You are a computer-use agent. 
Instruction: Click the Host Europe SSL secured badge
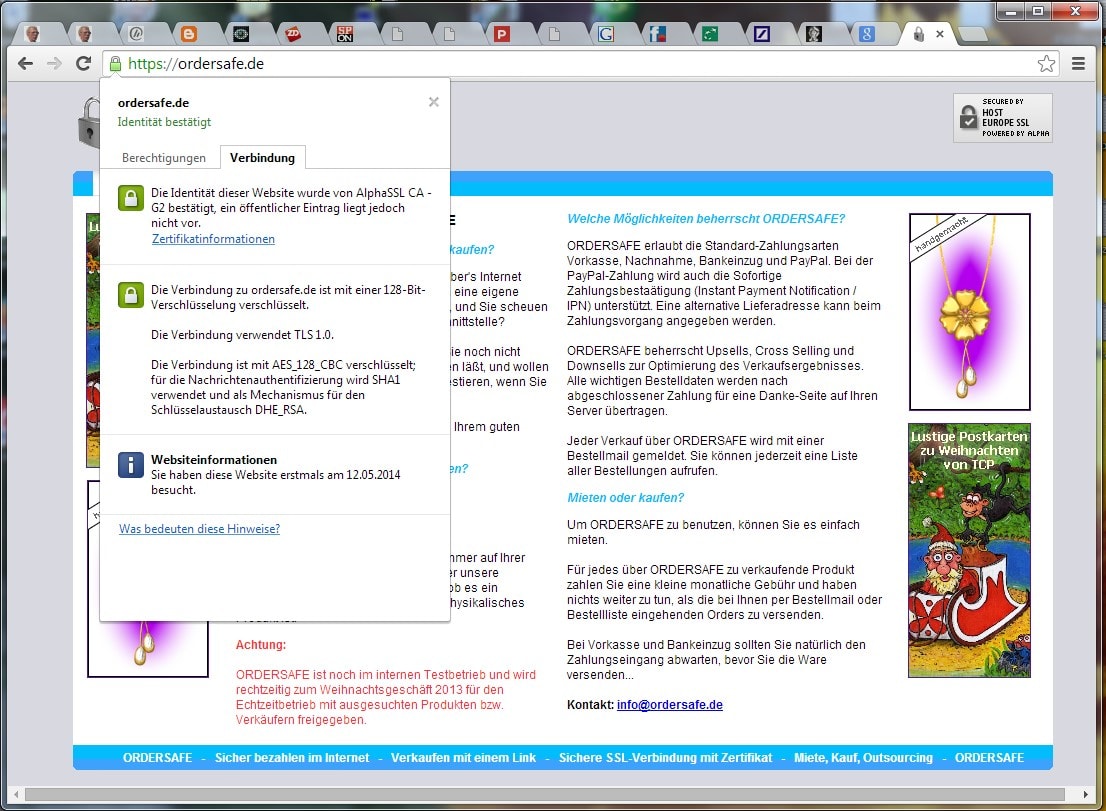[x=1002, y=118]
